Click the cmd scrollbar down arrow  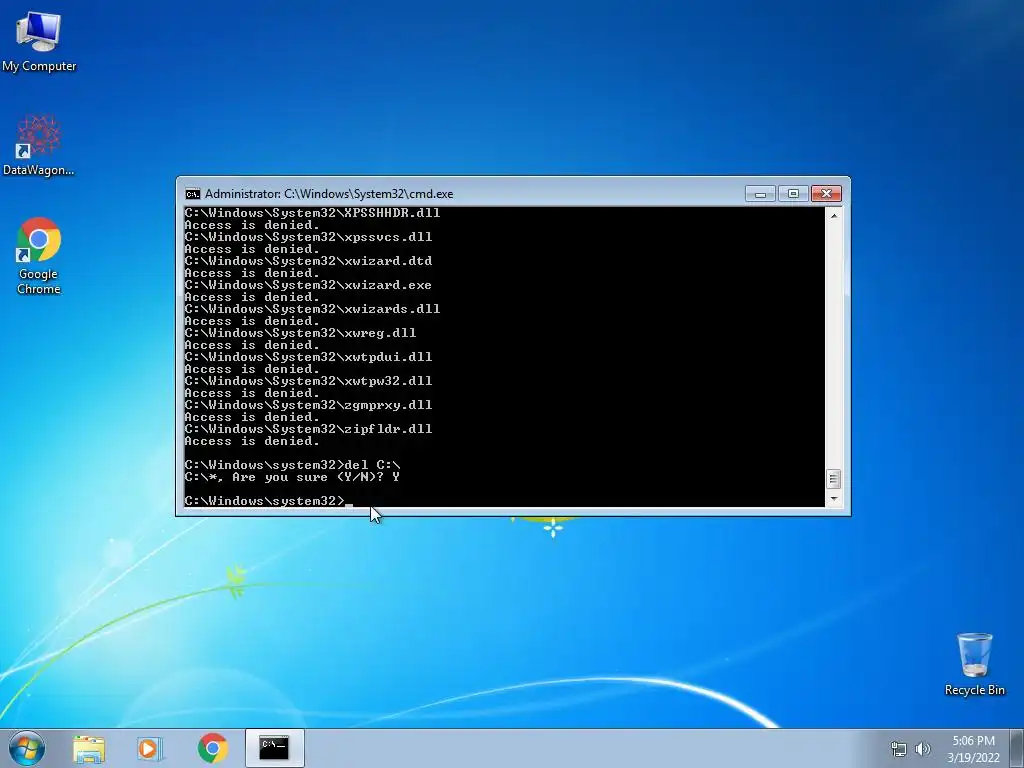833,499
